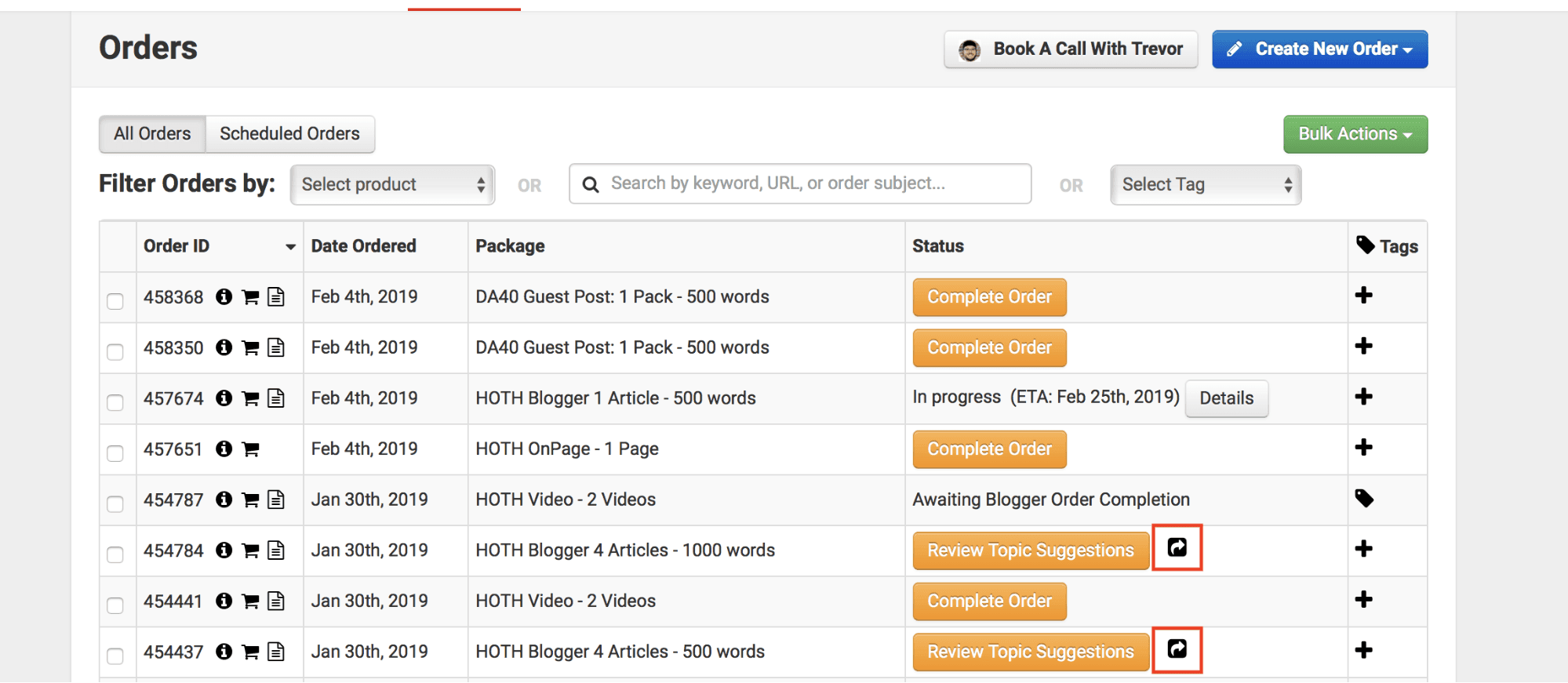This screenshot has height=683, width=1568.
Task: Expand the Bulk Actions menu
Action: (x=1355, y=134)
